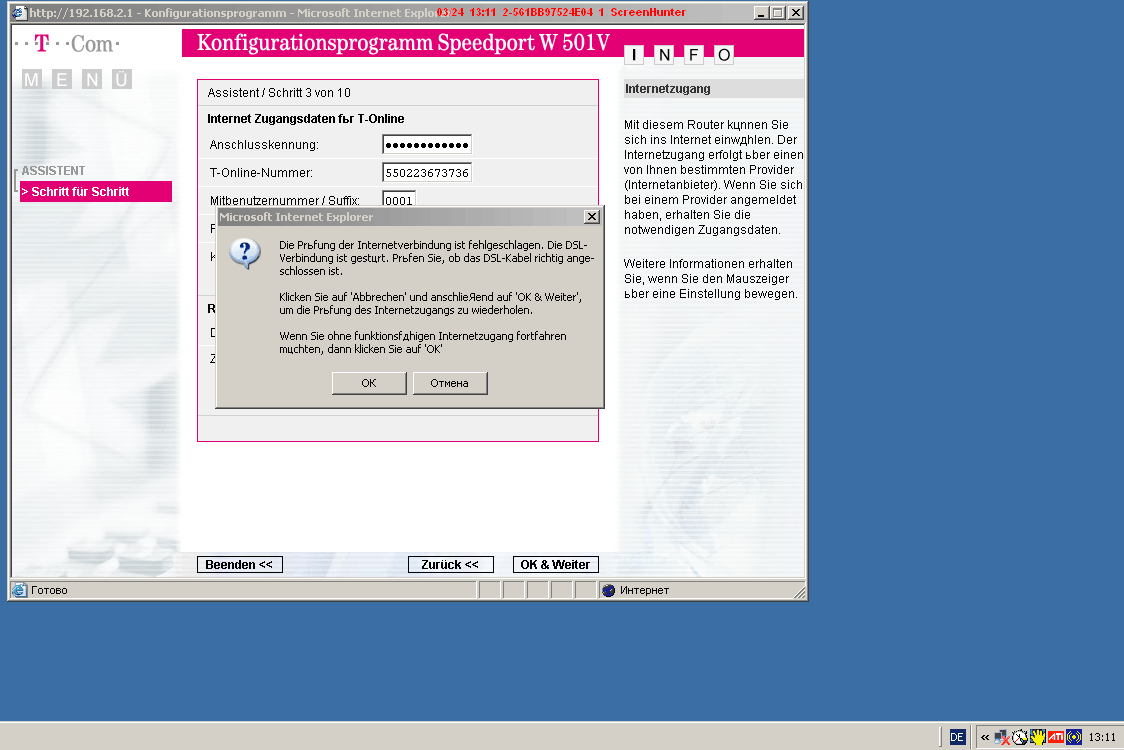The image size is (1124, 750).
Task: Click the Anschlusskennung label
Action: click(264, 145)
